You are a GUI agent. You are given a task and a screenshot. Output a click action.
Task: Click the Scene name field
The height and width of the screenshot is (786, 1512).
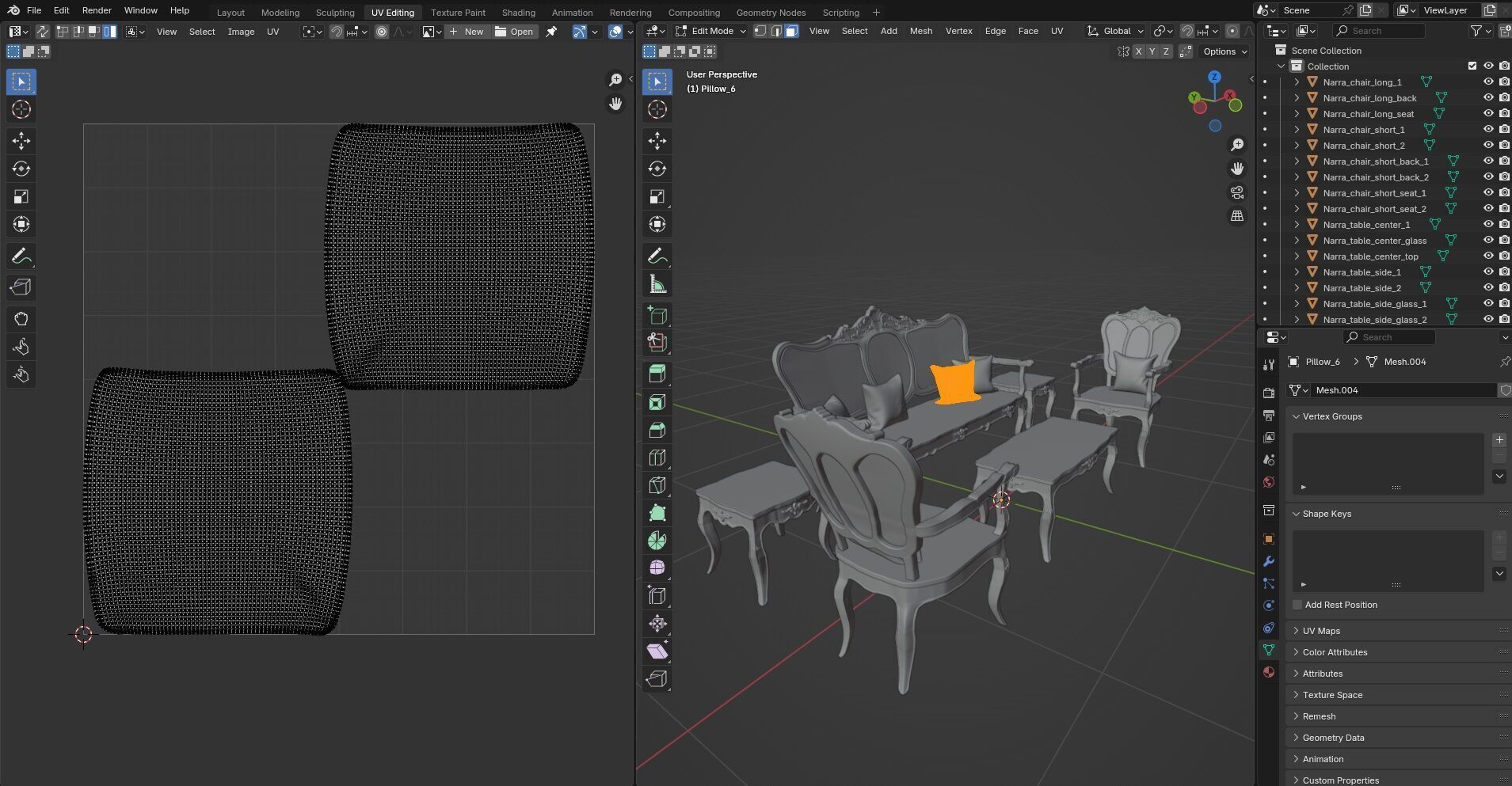[x=1308, y=10]
